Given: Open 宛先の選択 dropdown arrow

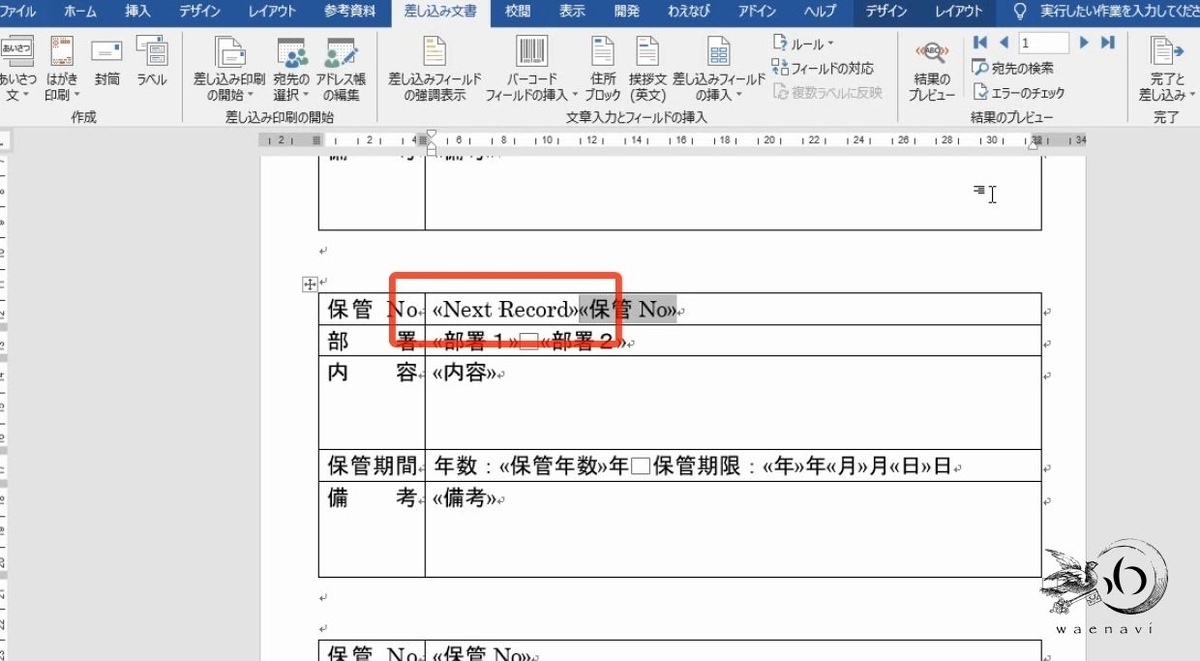Looking at the screenshot, I should (305, 96).
